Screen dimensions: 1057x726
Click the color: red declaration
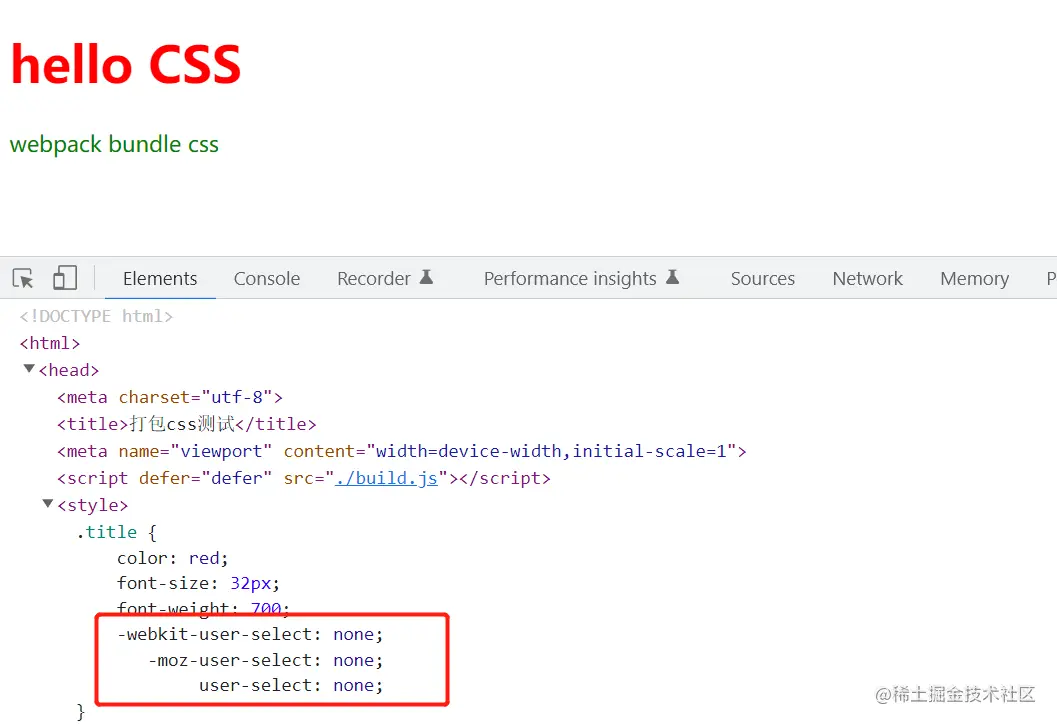[173, 558]
